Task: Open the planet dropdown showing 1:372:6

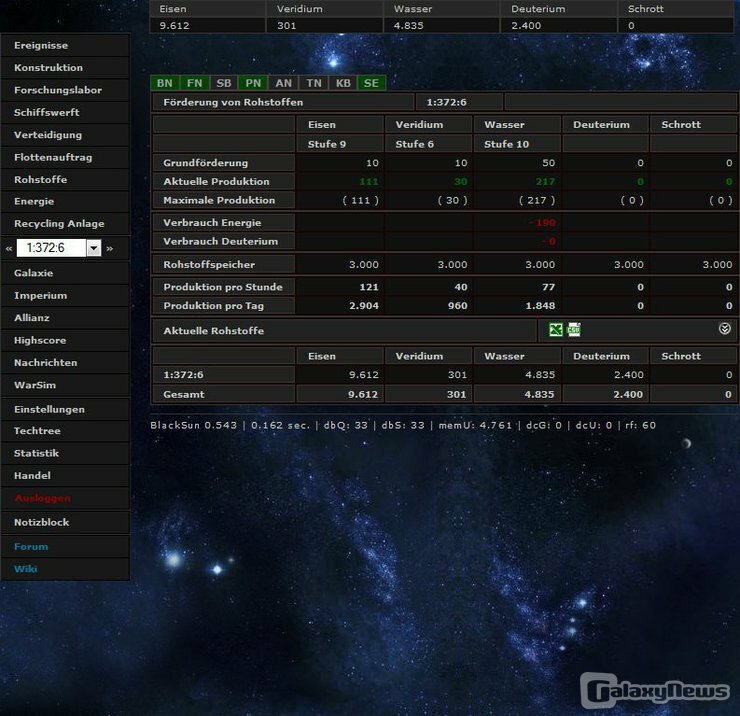Action: pyautogui.click(x=59, y=248)
